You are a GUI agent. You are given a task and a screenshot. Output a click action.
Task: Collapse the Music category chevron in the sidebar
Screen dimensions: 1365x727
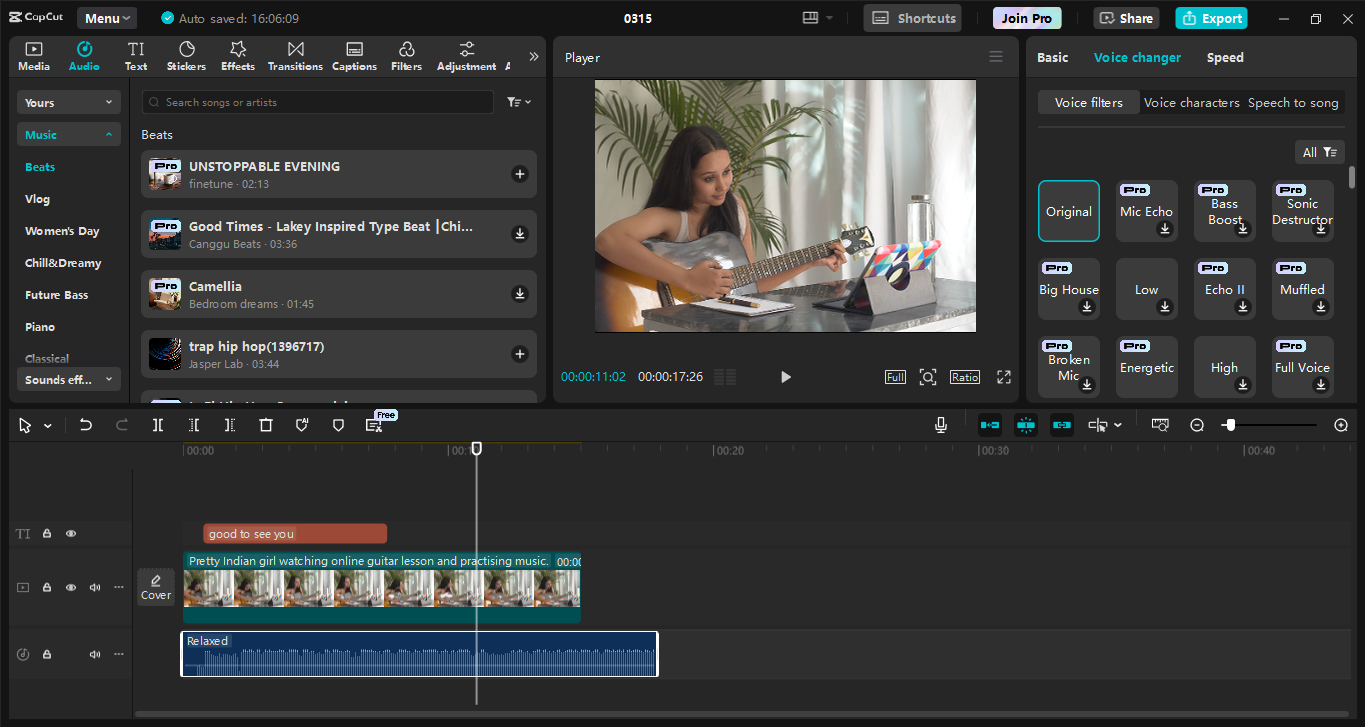click(x=109, y=133)
